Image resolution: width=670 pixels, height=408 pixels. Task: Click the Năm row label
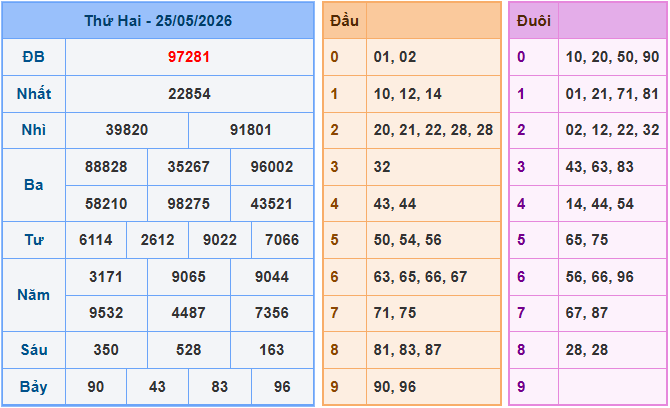[x=34, y=295]
